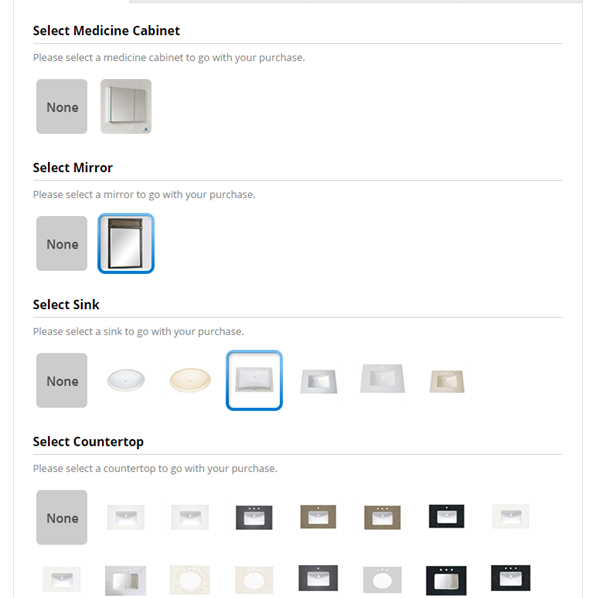This screenshot has width=599, height=598.
Task: Select the first white countertop after None
Action: [126, 517]
